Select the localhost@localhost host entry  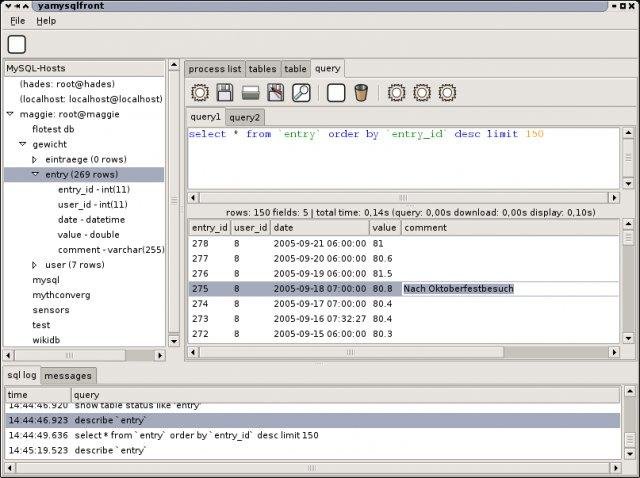pos(91,99)
